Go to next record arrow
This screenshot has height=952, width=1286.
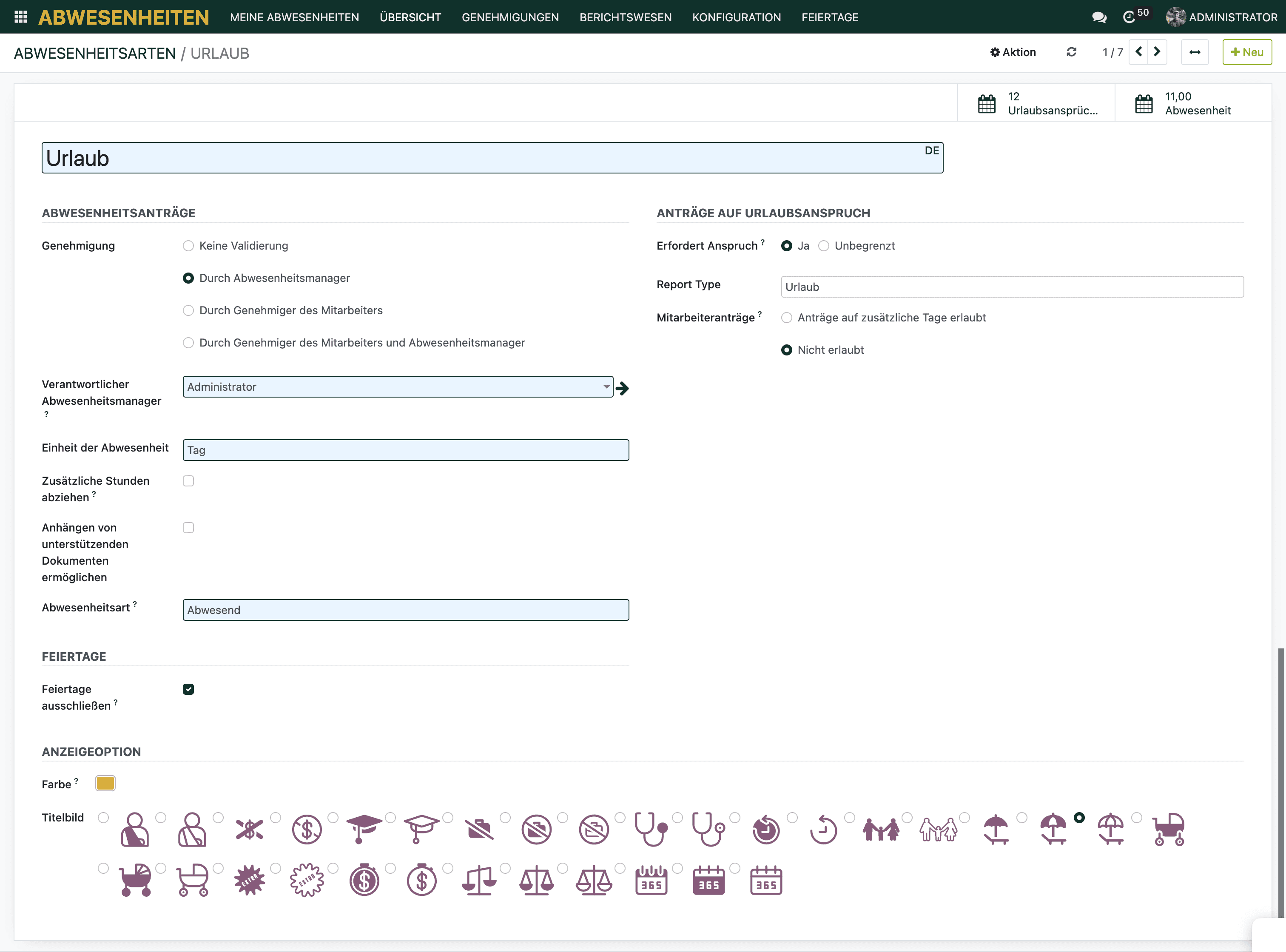point(1157,52)
